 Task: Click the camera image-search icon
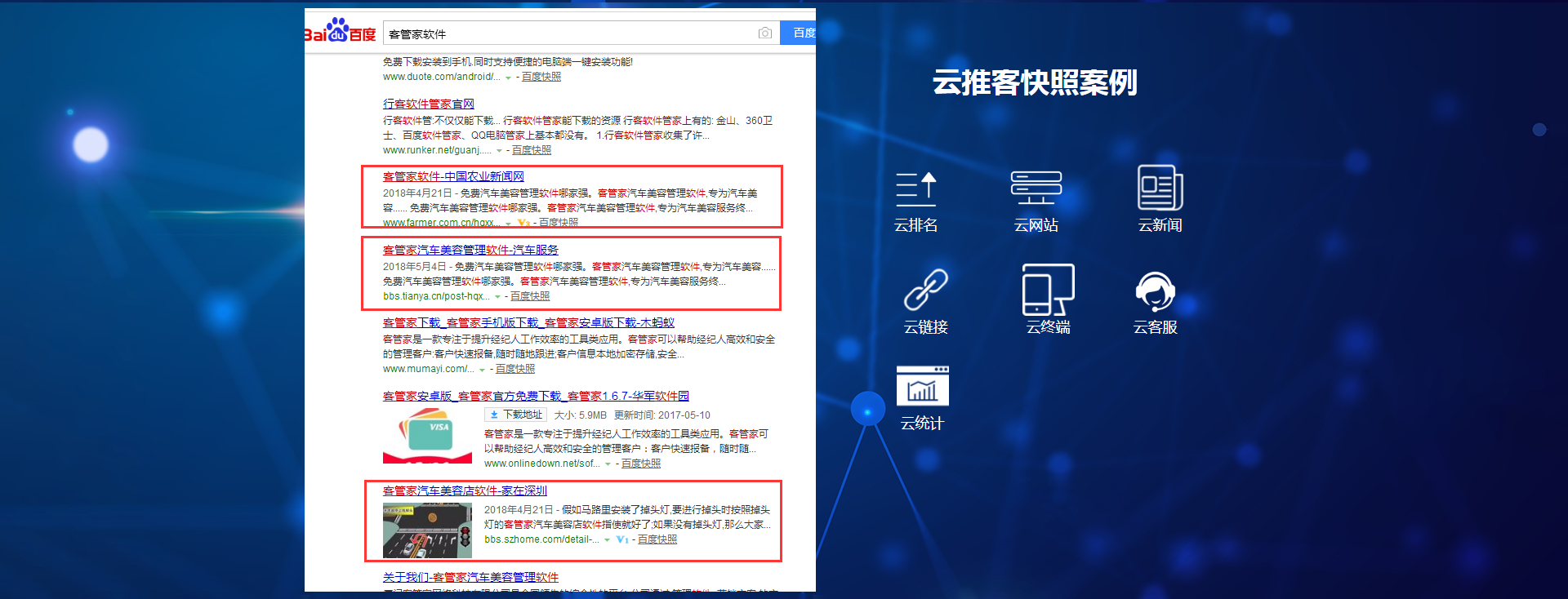764,33
